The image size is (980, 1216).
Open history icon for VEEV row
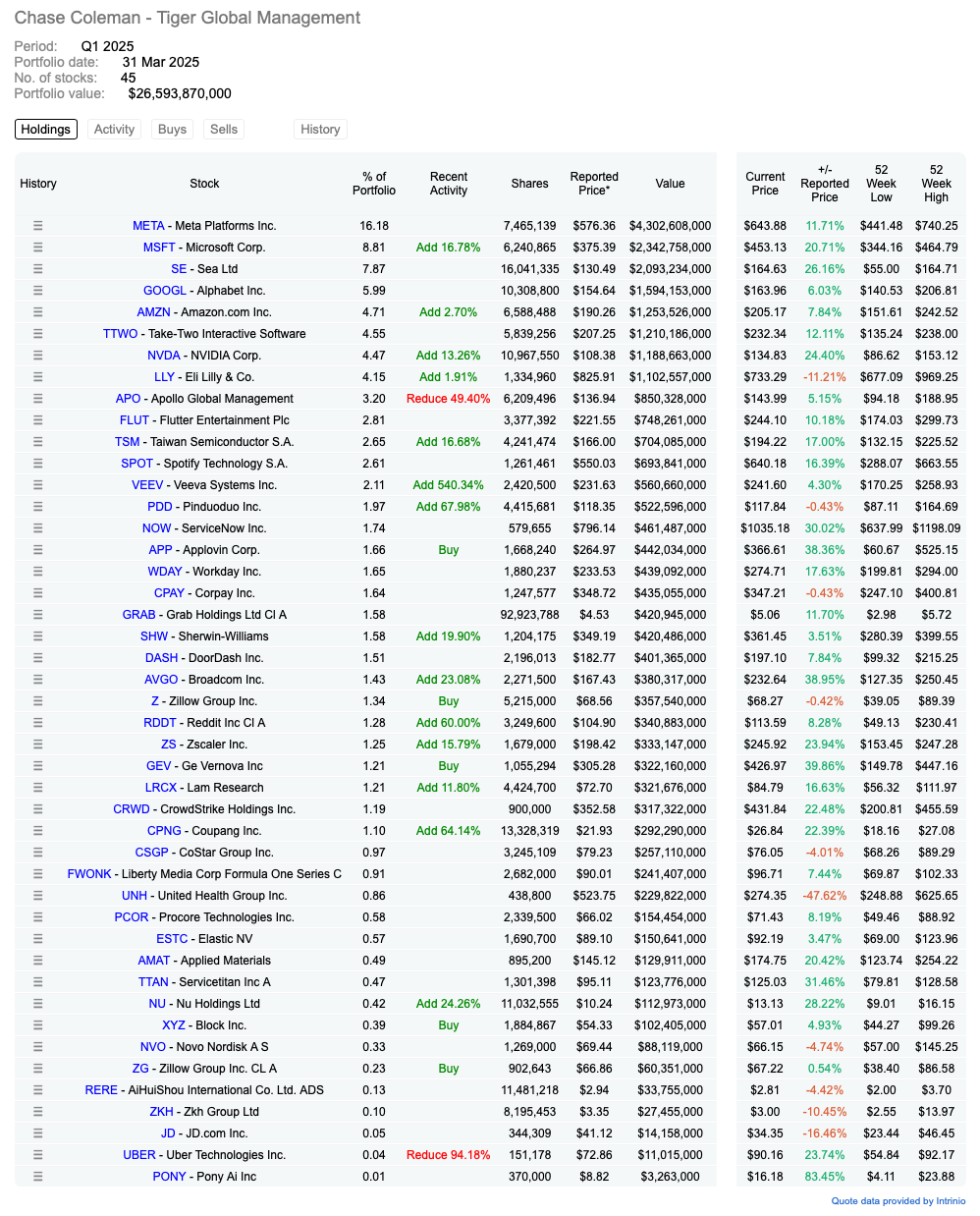[x=38, y=485]
